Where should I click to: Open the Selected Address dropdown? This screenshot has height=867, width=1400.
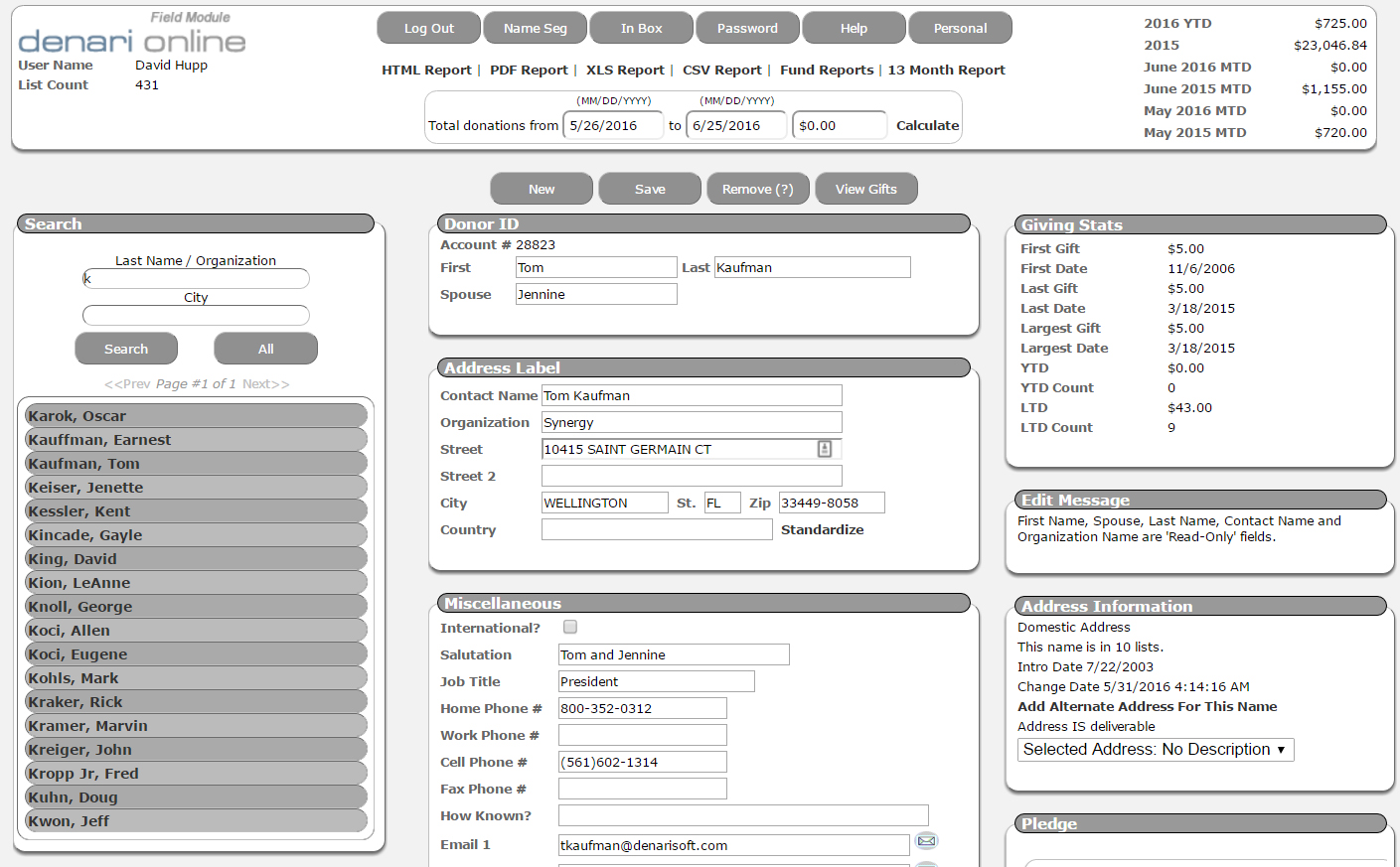[1156, 750]
